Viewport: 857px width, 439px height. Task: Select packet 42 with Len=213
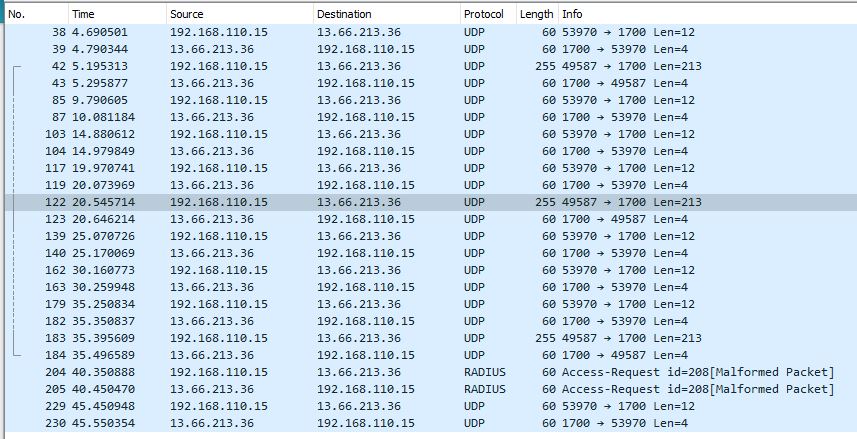(x=431, y=66)
